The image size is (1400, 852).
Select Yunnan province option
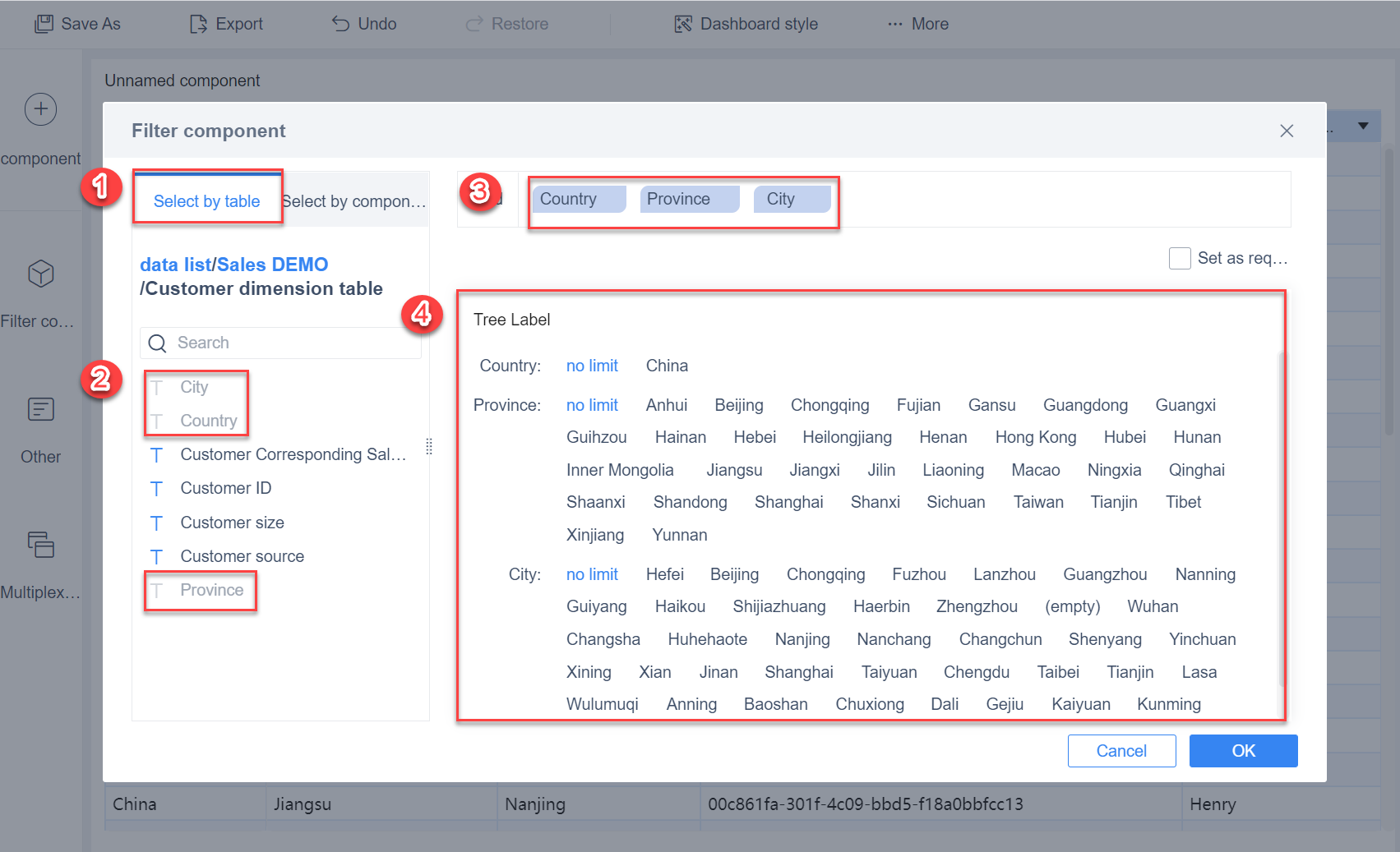680,535
